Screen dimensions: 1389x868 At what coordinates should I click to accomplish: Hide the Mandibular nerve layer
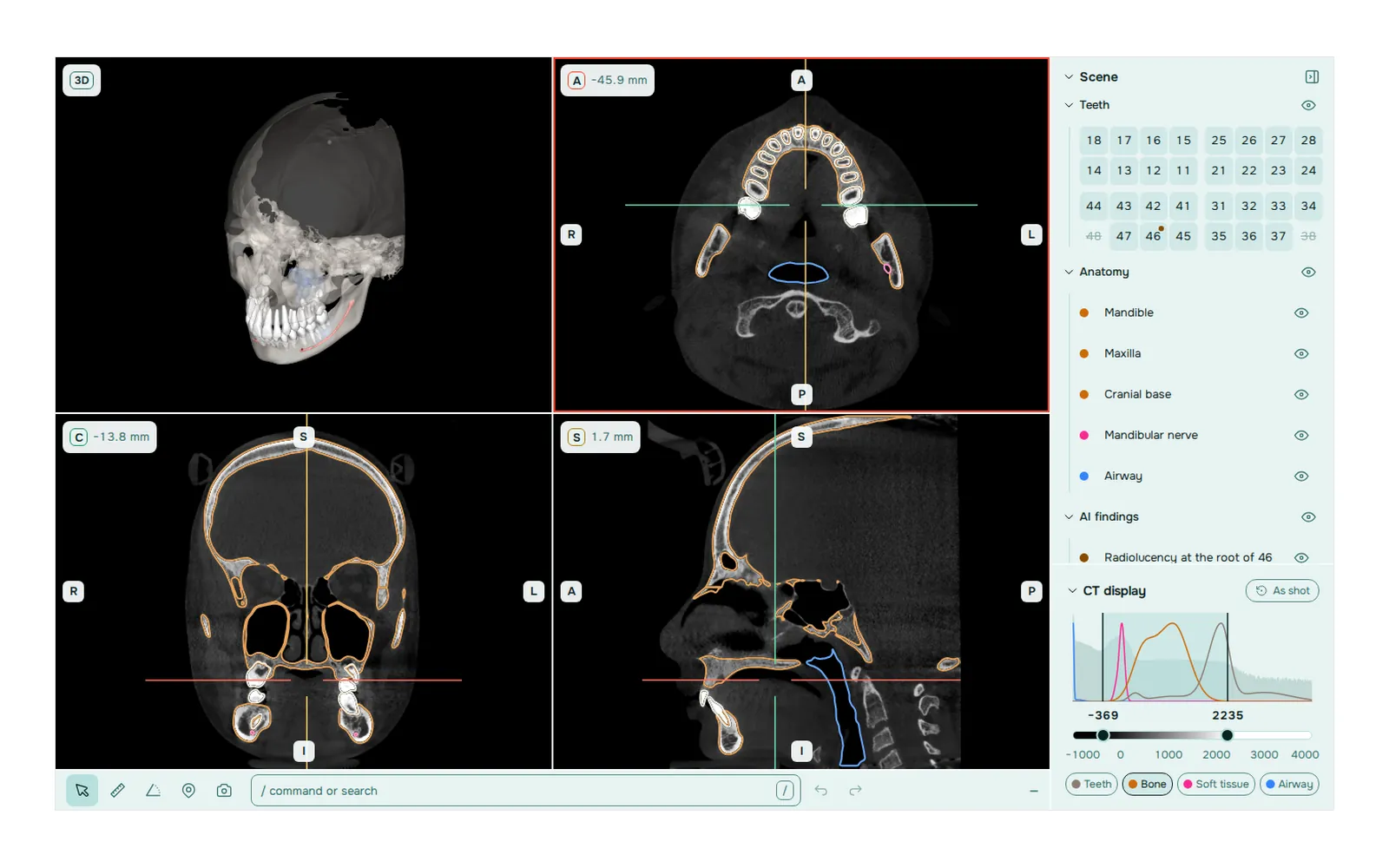(1301, 436)
